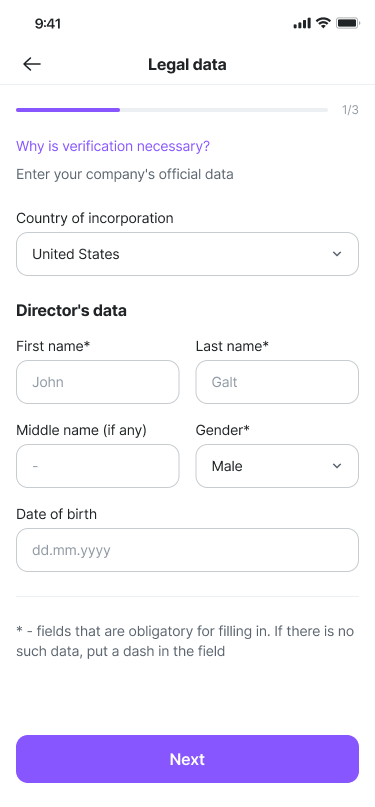Viewport: 375px width, 807px height.
Task: Open the Gender dropdown showing Male
Action: pyautogui.click(x=277, y=466)
